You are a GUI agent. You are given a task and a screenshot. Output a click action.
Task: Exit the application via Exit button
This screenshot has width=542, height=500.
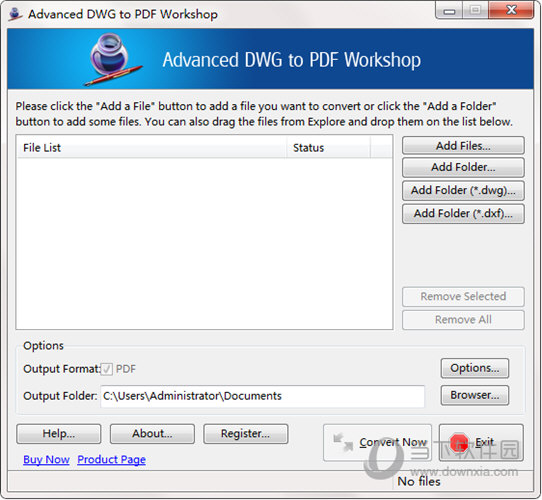tap(481, 443)
